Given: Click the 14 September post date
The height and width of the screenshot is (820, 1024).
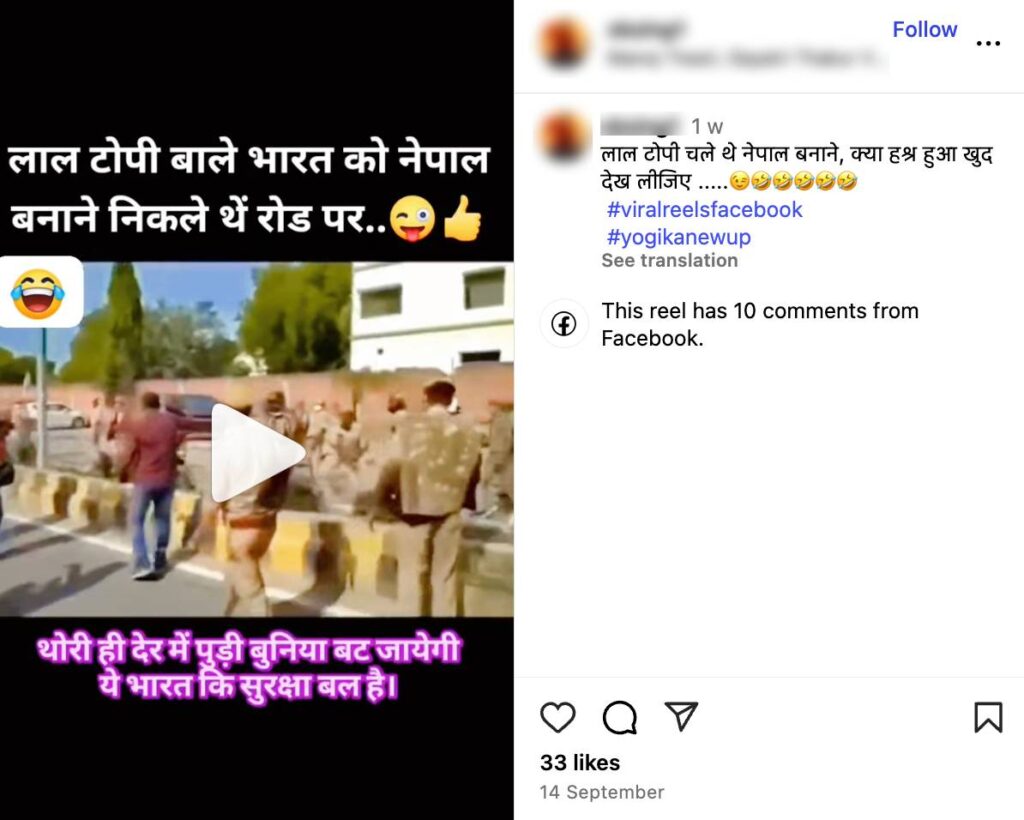Looking at the screenshot, I should (601, 792).
